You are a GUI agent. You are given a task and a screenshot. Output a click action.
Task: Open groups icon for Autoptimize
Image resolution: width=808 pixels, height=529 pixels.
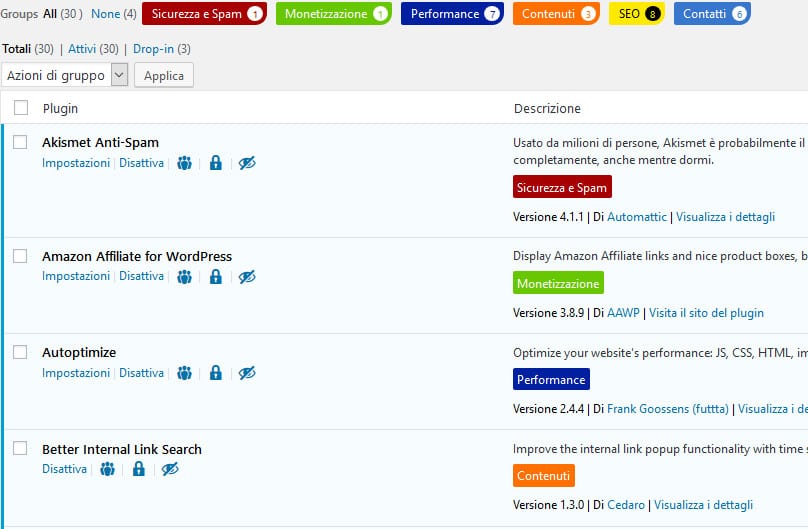pyautogui.click(x=184, y=373)
